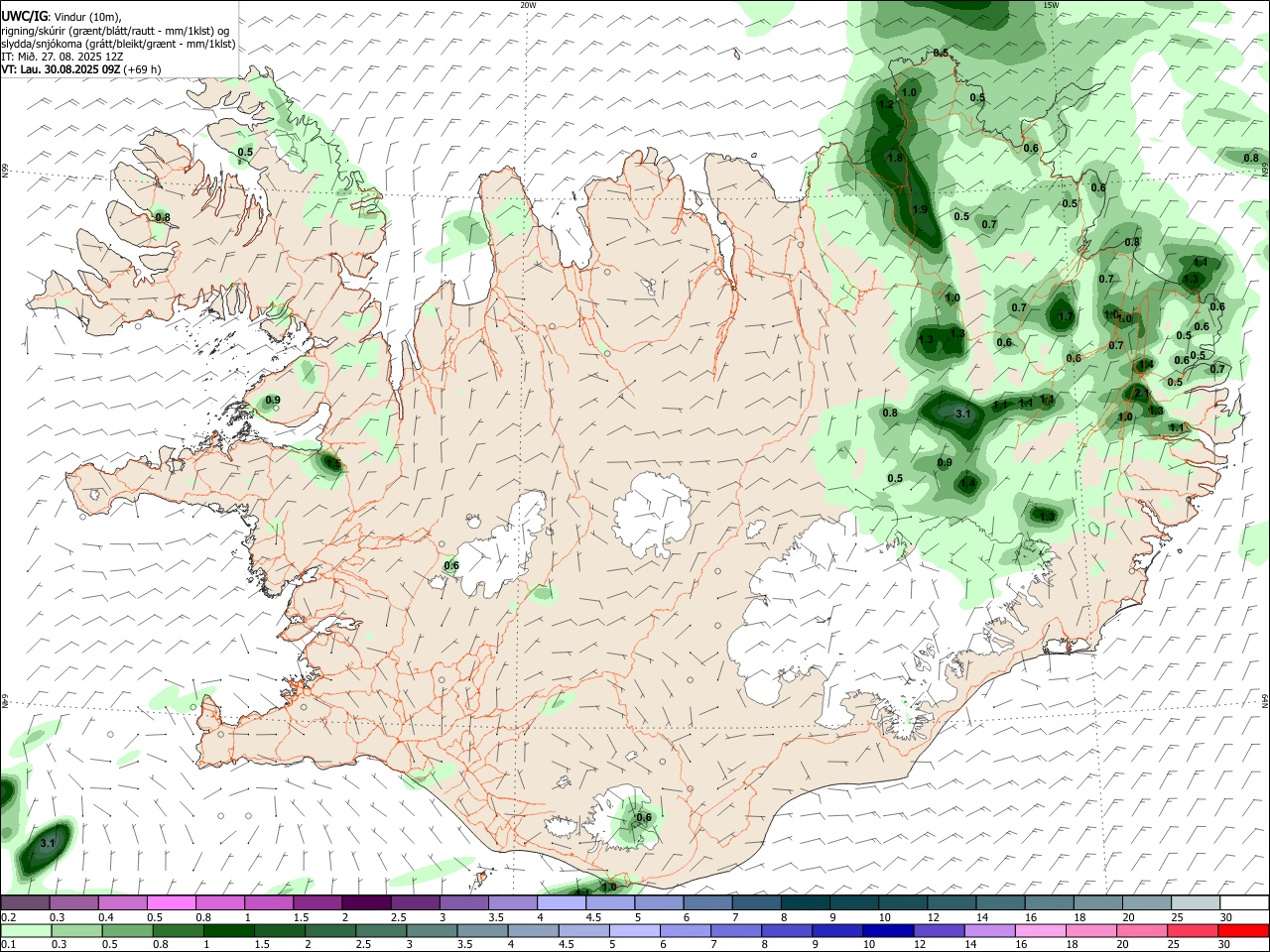Click the '30' label in upper legend
1270x952 pixels.
tap(1226, 917)
